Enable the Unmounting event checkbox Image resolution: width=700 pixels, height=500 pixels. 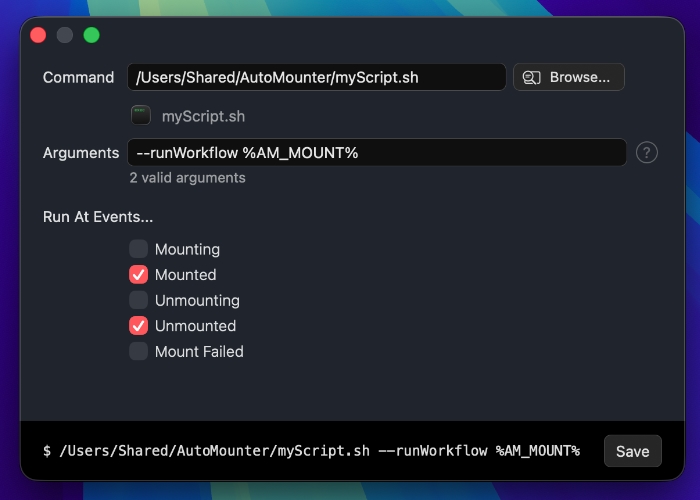(x=138, y=300)
